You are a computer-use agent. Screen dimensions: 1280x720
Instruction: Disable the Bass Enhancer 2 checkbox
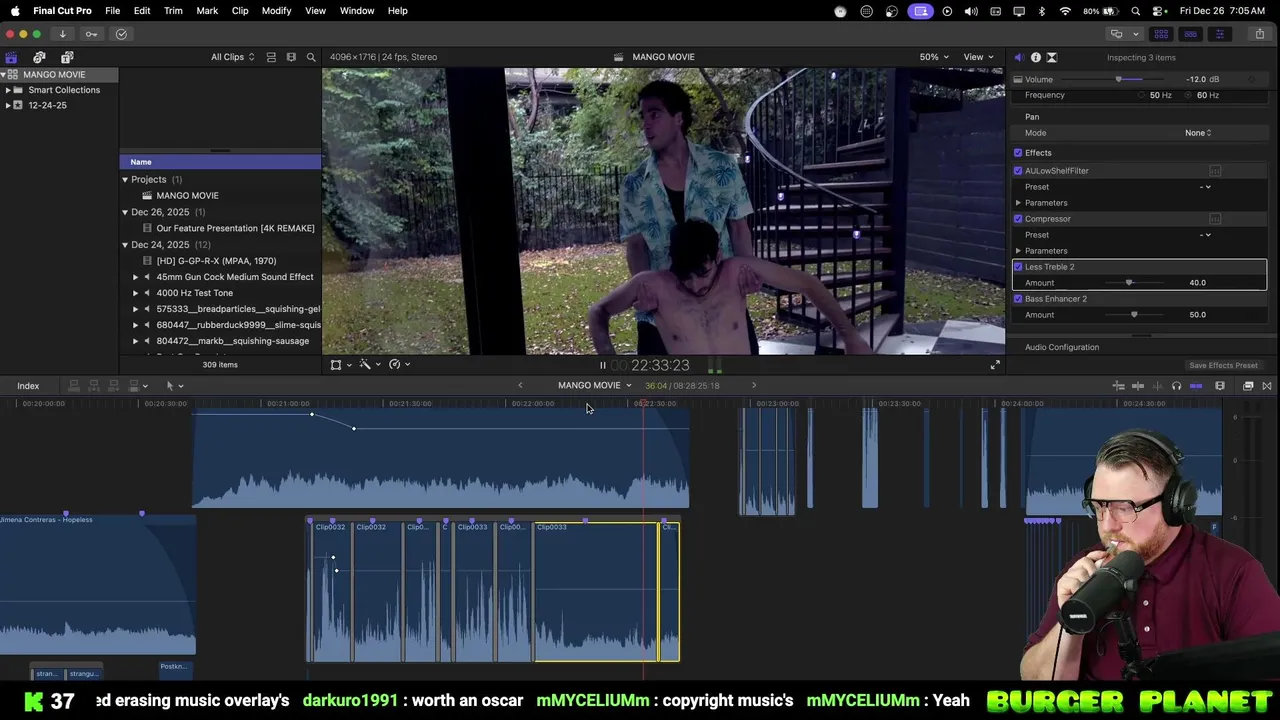(x=1018, y=299)
